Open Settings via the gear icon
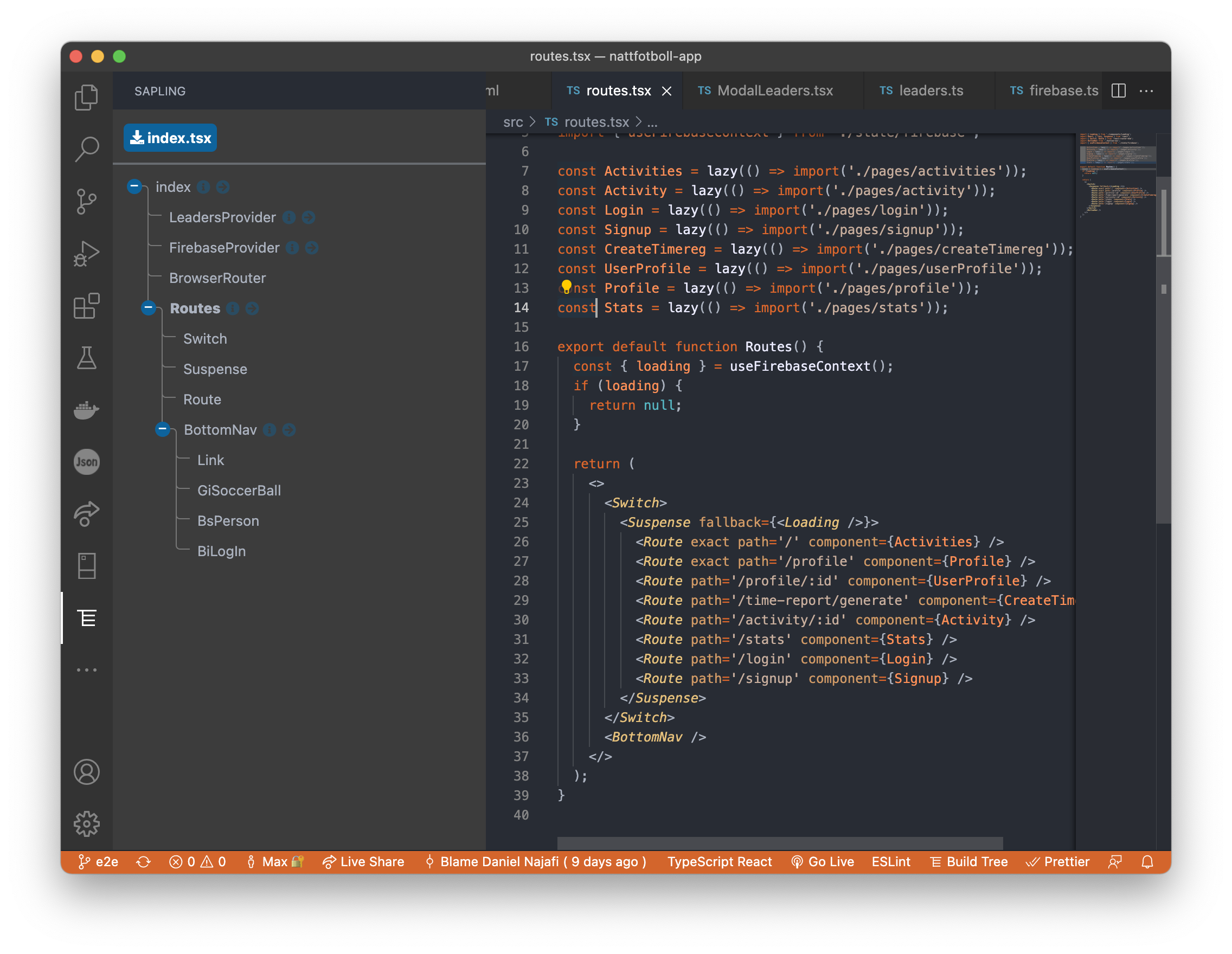Image resolution: width=1232 pixels, height=954 pixels. pyautogui.click(x=86, y=823)
